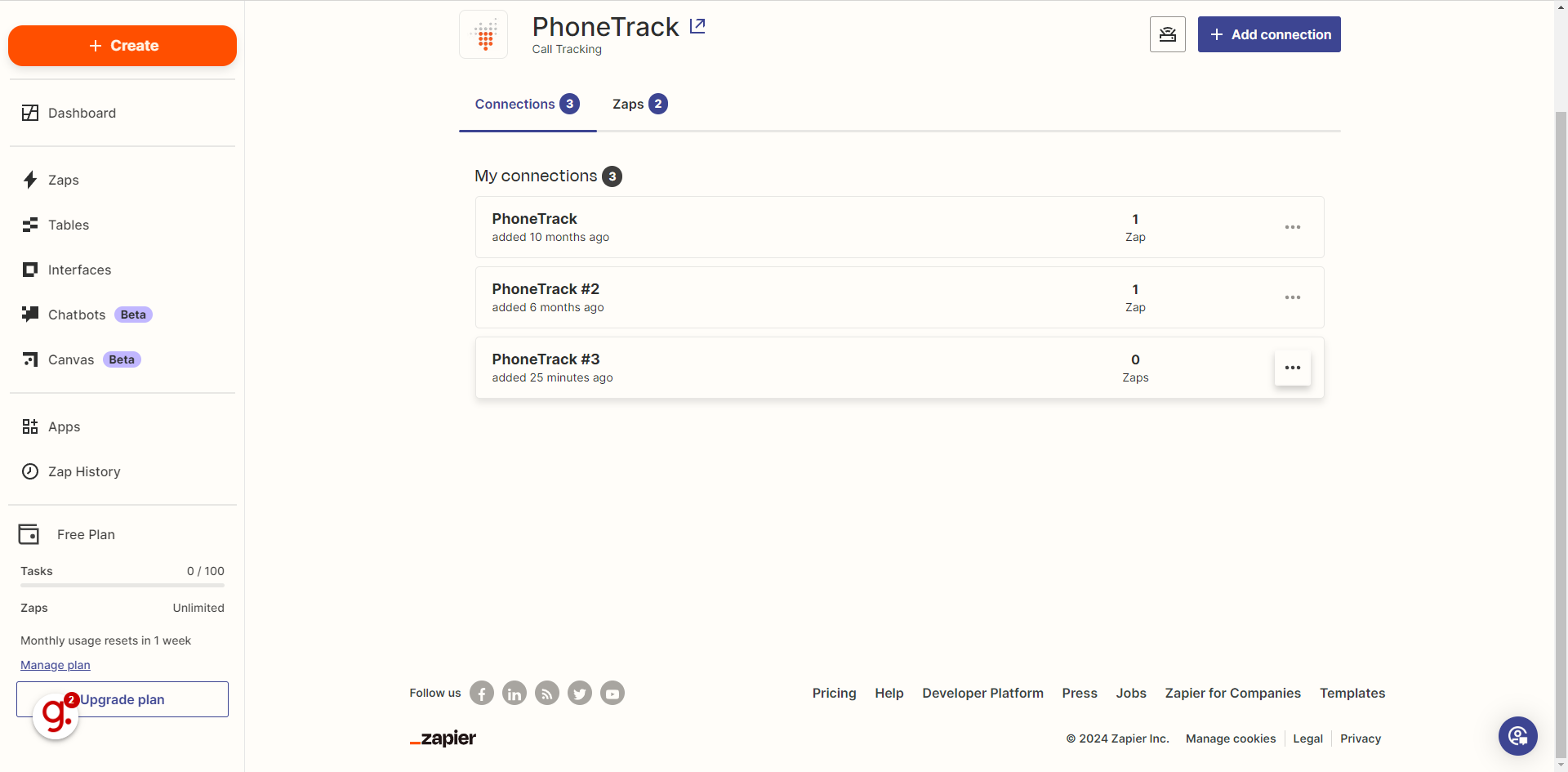1568x772 pixels.
Task: Follow the Manage plan link
Action: click(x=56, y=665)
